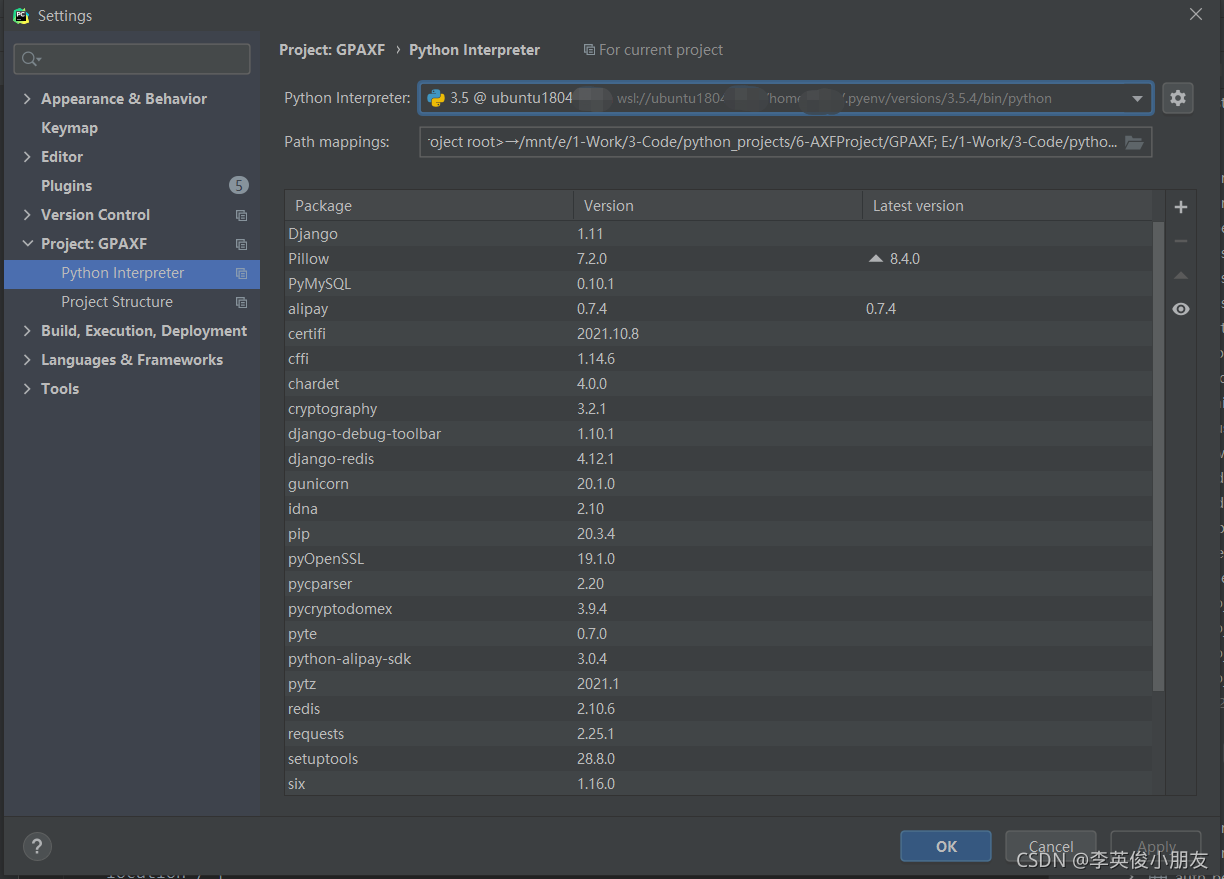Open the Python Interpreter dropdown
1224x879 pixels.
1137,98
